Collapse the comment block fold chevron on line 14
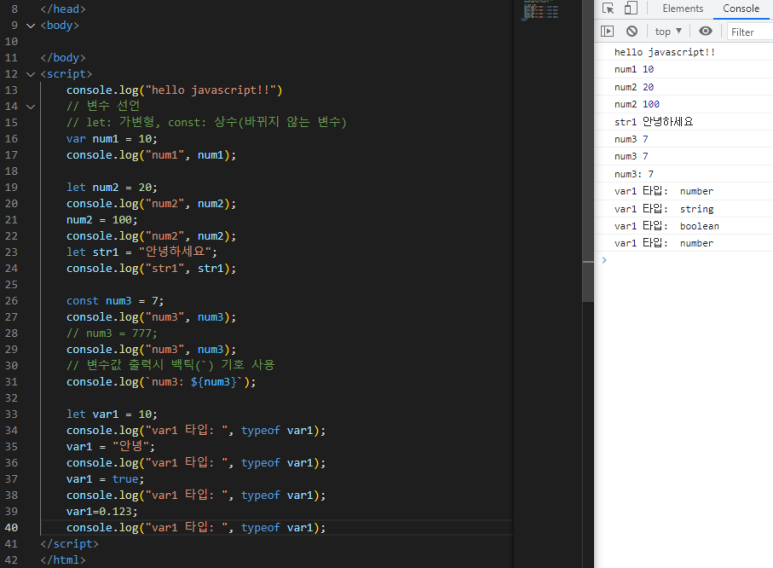Screen dimensions: 773x568 click(x=31, y=106)
